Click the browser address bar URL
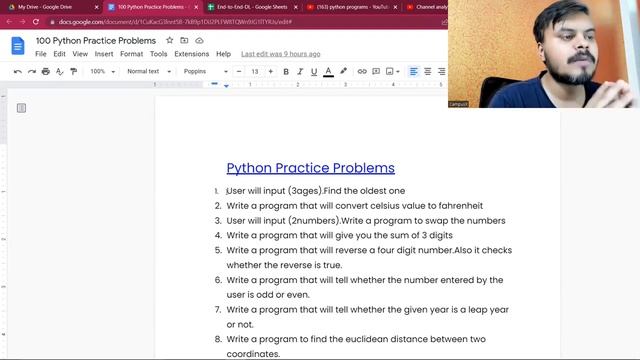 click(x=175, y=22)
